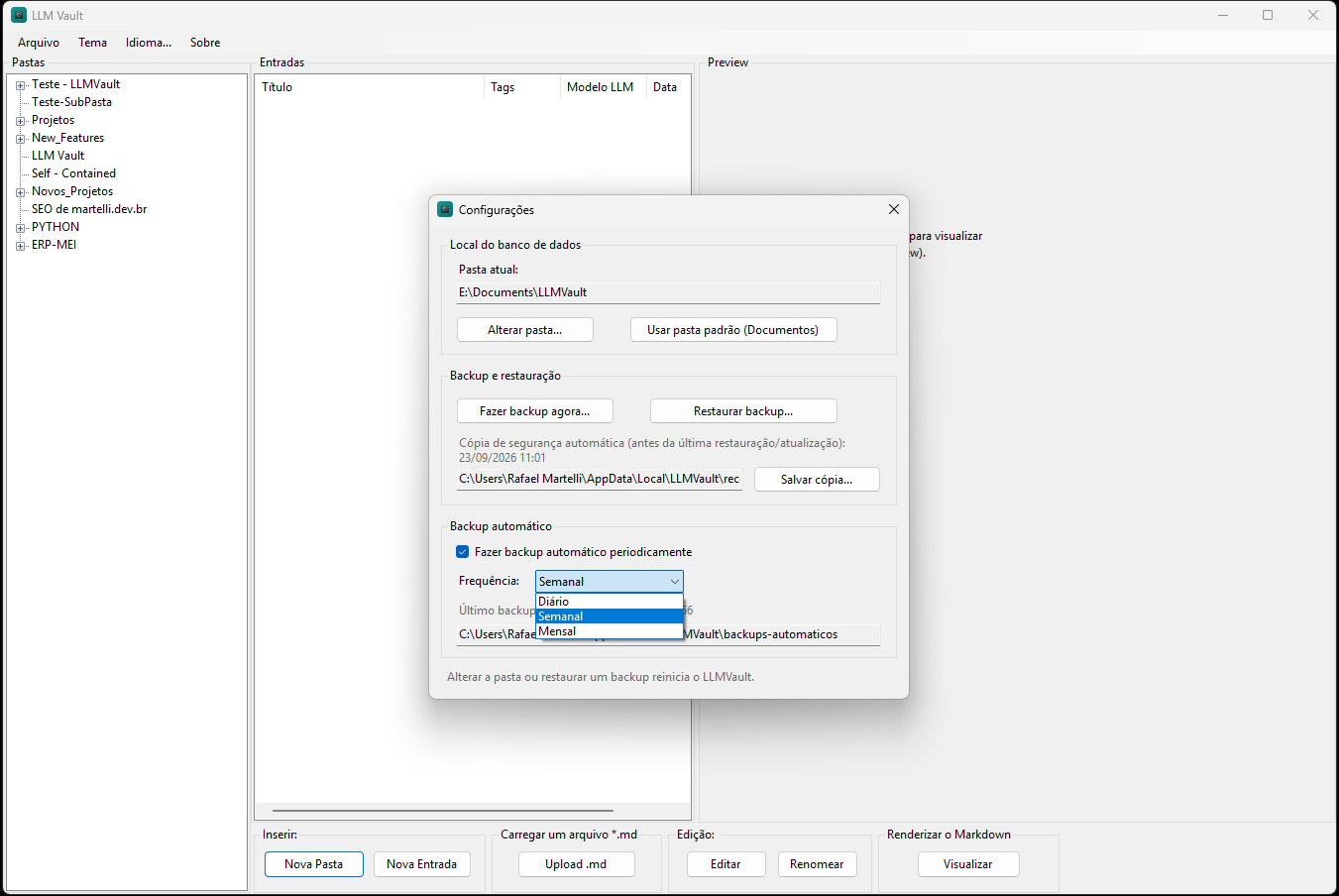Screen dimensions: 1339x896
Task: Click Fazer backup agora...
Action: coord(535,411)
